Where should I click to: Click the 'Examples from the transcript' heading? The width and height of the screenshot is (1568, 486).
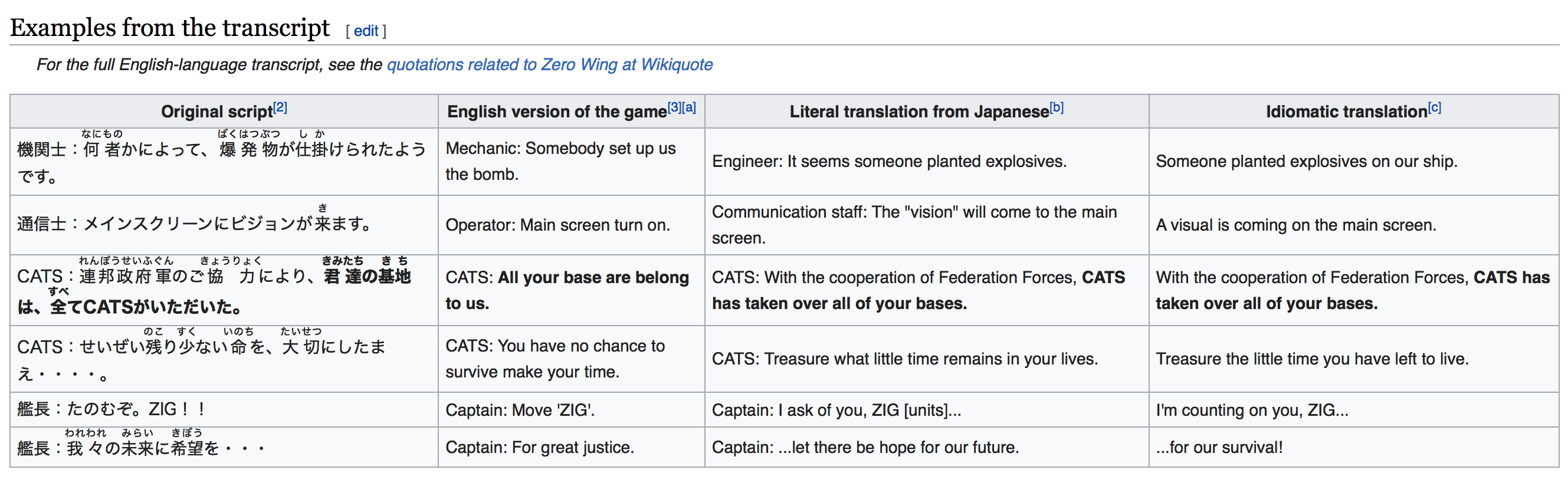point(170,28)
